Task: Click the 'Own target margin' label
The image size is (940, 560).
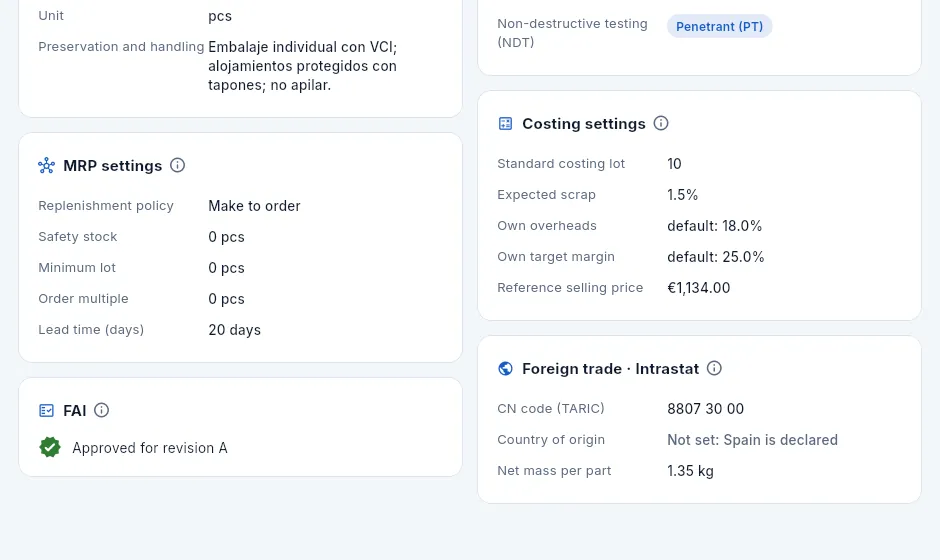Action: pos(556,257)
